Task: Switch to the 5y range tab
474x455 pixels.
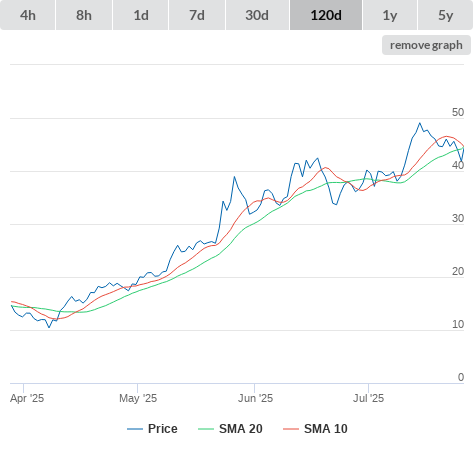Action: click(445, 15)
